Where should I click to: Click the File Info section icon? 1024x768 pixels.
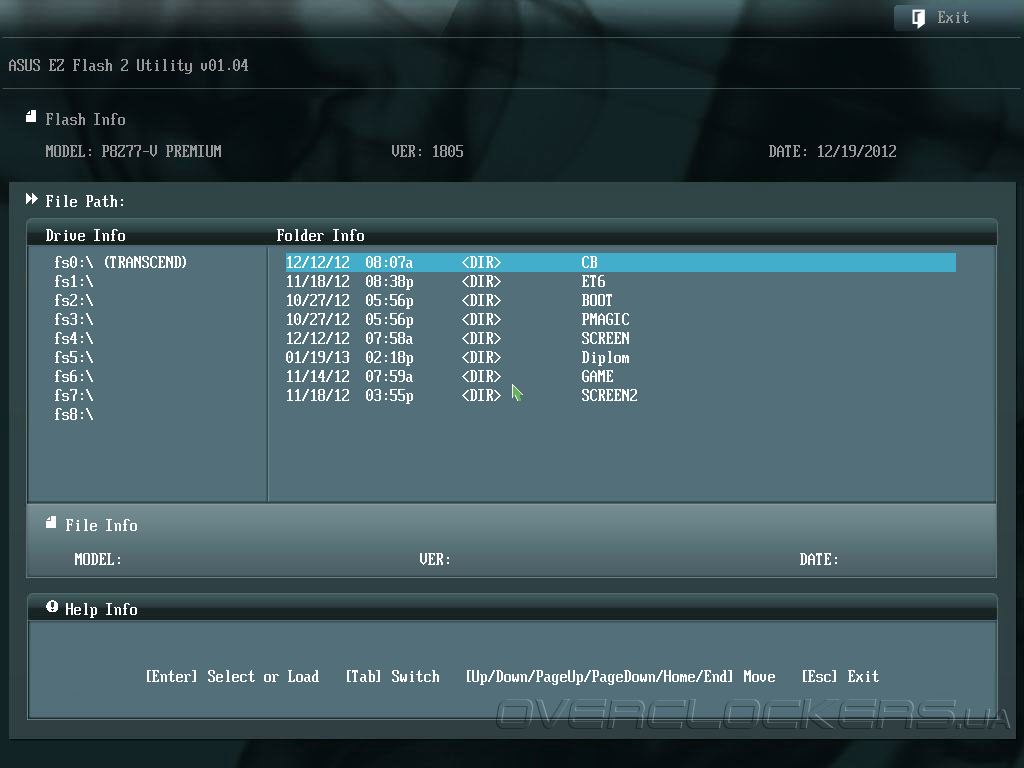tap(51, 522)
